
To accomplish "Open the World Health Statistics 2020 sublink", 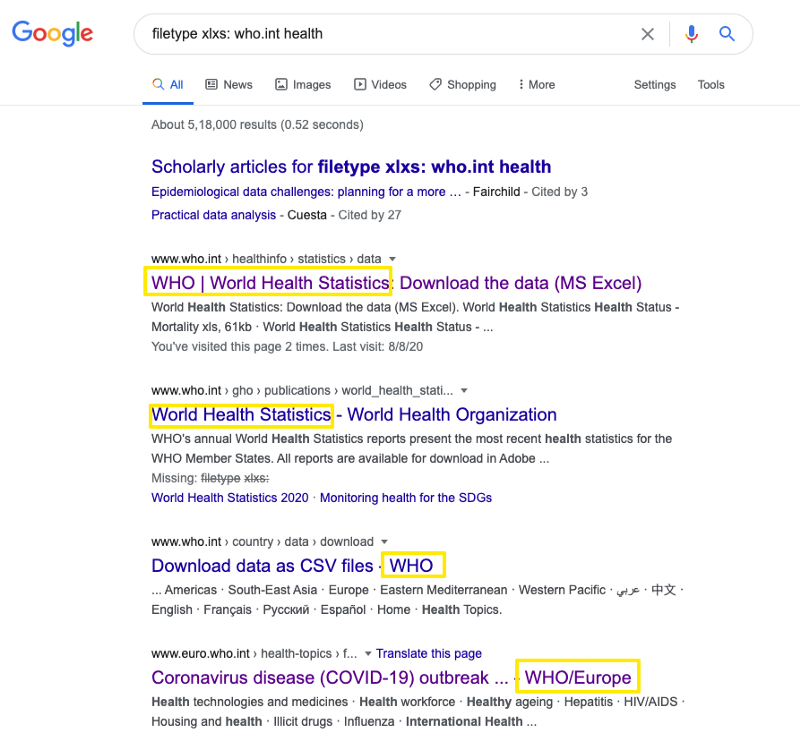I will [x=230, y=497].
